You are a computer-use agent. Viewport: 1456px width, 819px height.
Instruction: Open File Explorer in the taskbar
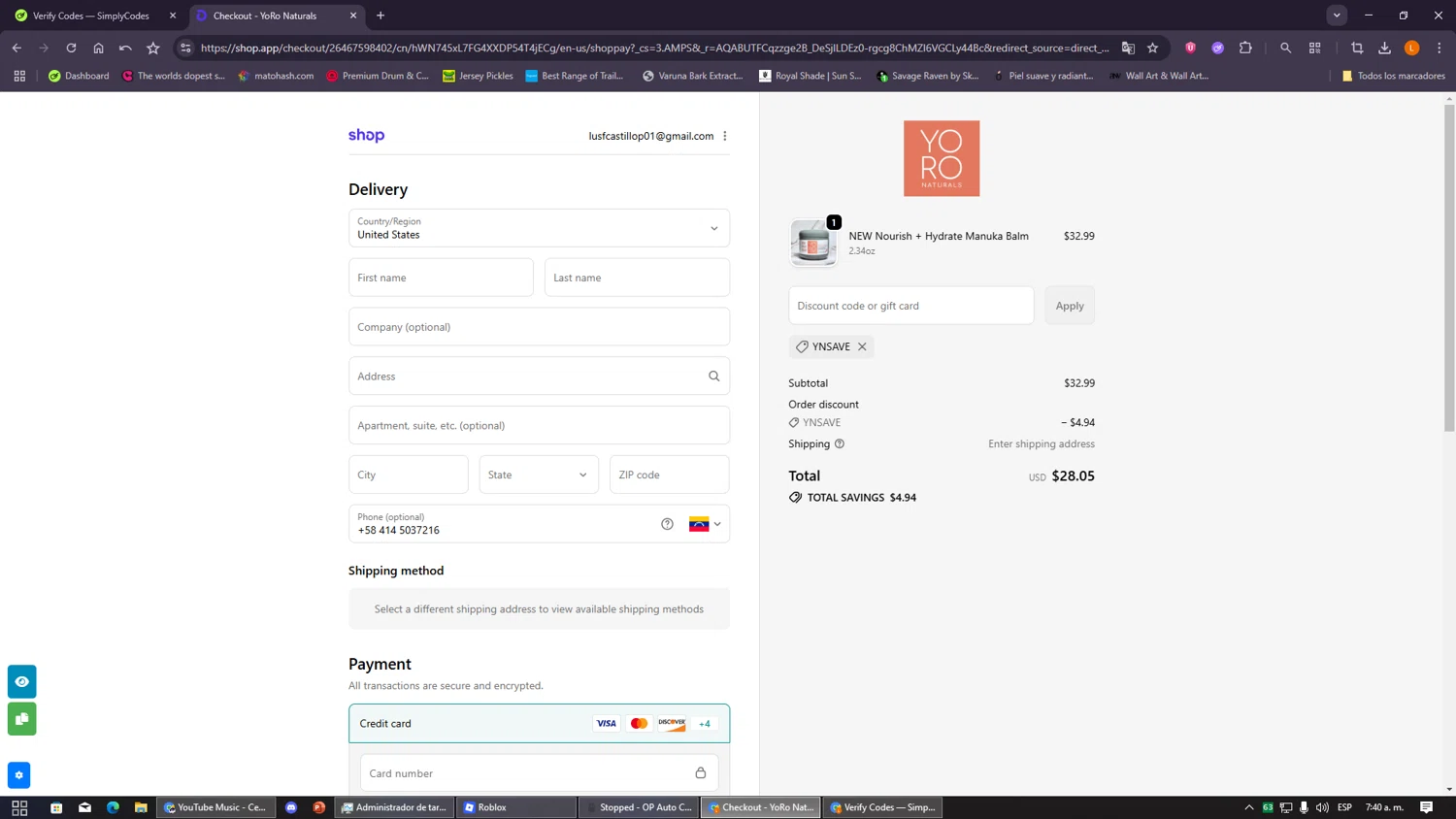(x=141, y=807)
